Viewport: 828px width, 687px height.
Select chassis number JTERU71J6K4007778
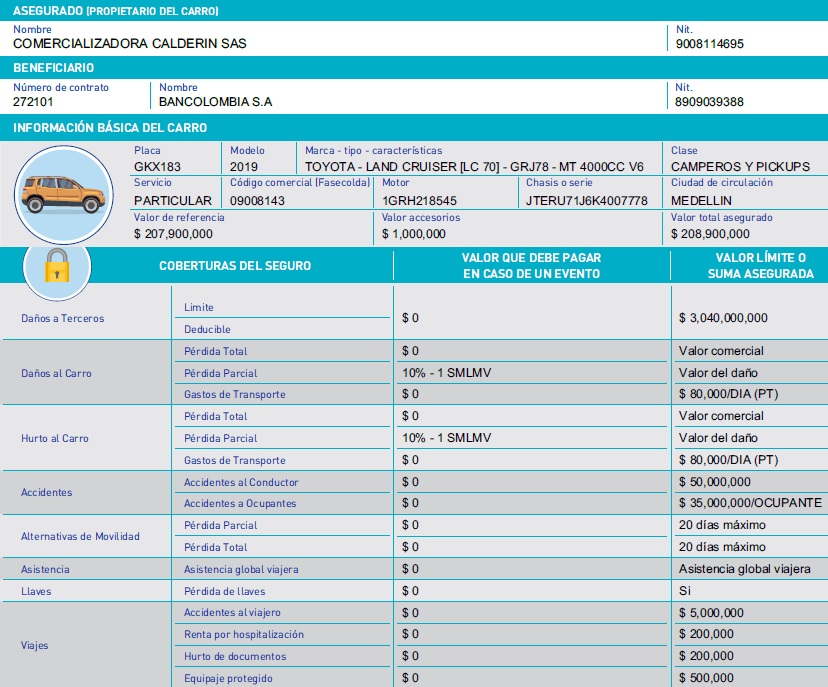point(587,200)
